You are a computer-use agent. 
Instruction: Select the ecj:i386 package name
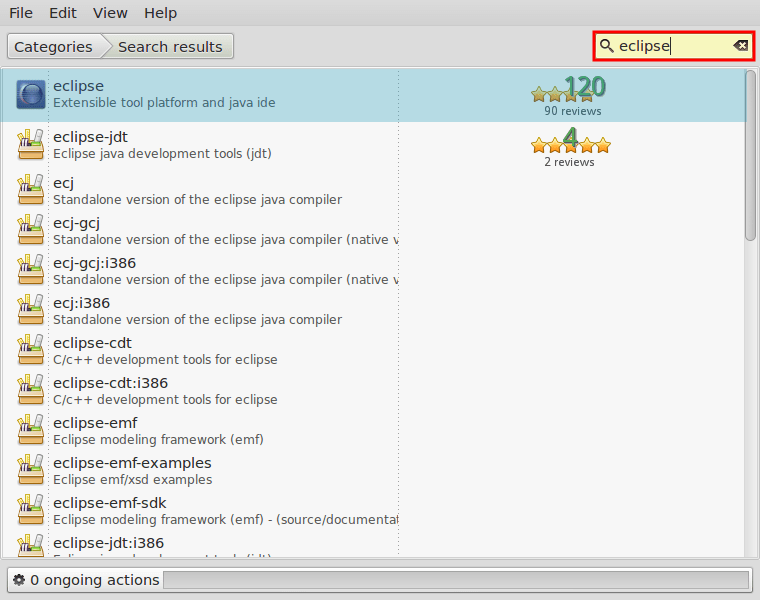81,303
